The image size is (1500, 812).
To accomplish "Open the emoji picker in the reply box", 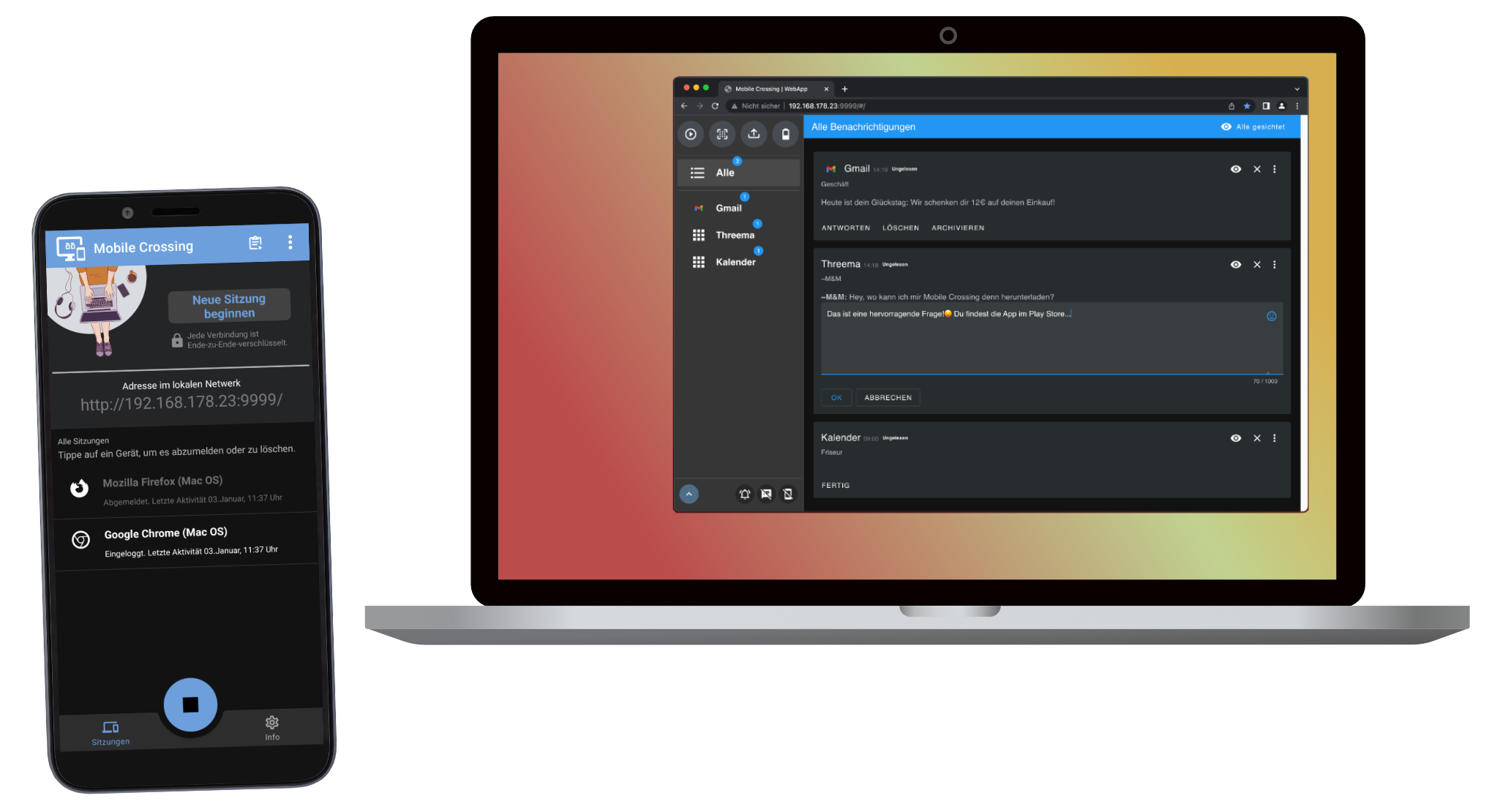I will pos(1272,316).
